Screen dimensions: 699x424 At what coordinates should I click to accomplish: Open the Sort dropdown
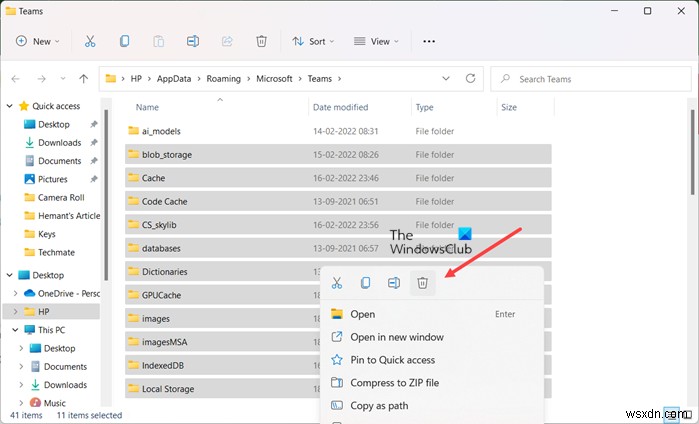point(313,41)
